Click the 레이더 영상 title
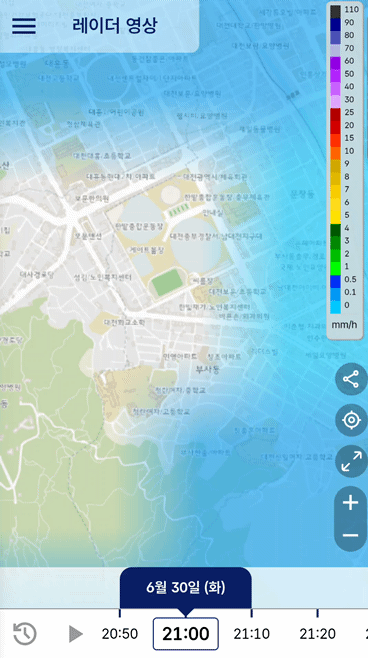Image resolution: width=368 pixels, height=658 pixels. coord(115,26)
